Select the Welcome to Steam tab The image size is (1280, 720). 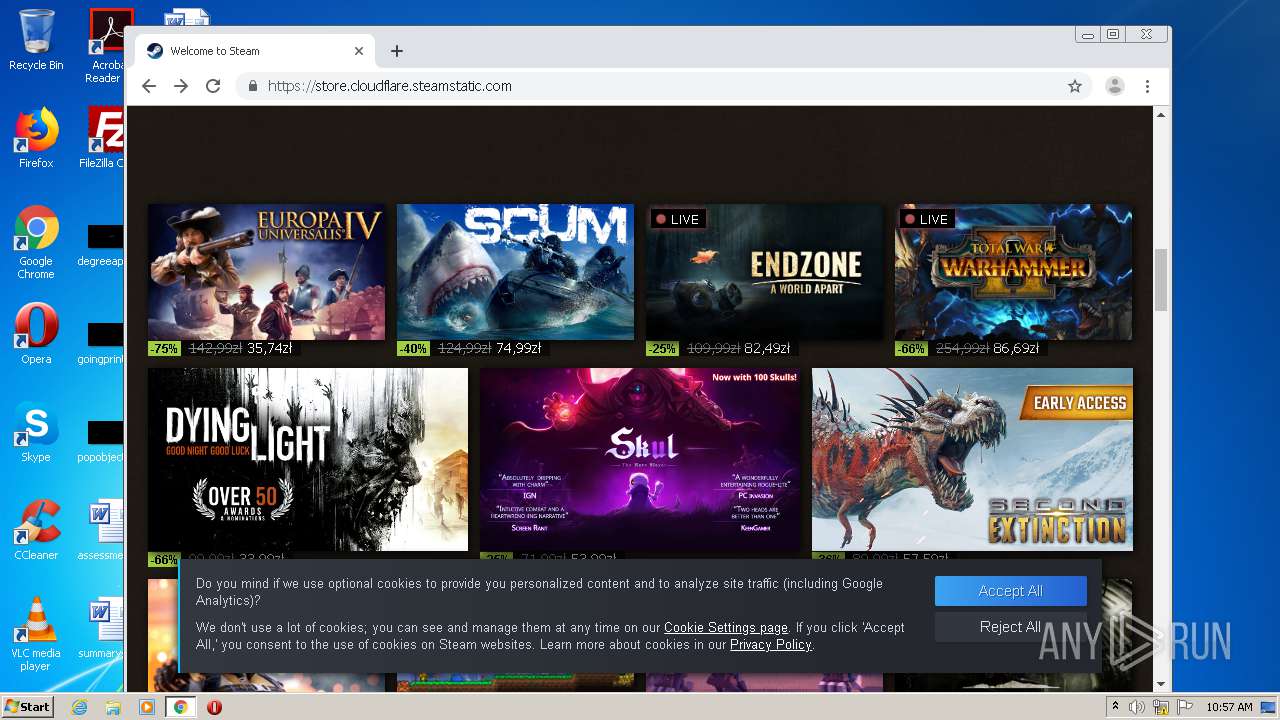coord(255,51)
